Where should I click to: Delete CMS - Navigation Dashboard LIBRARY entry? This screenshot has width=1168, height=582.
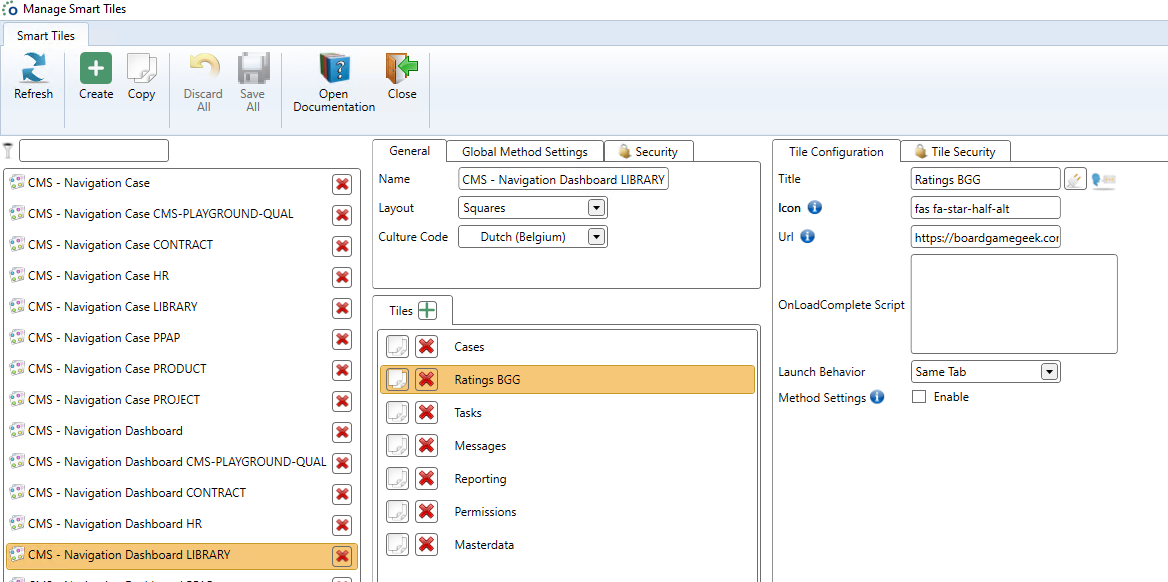point(342,556)
